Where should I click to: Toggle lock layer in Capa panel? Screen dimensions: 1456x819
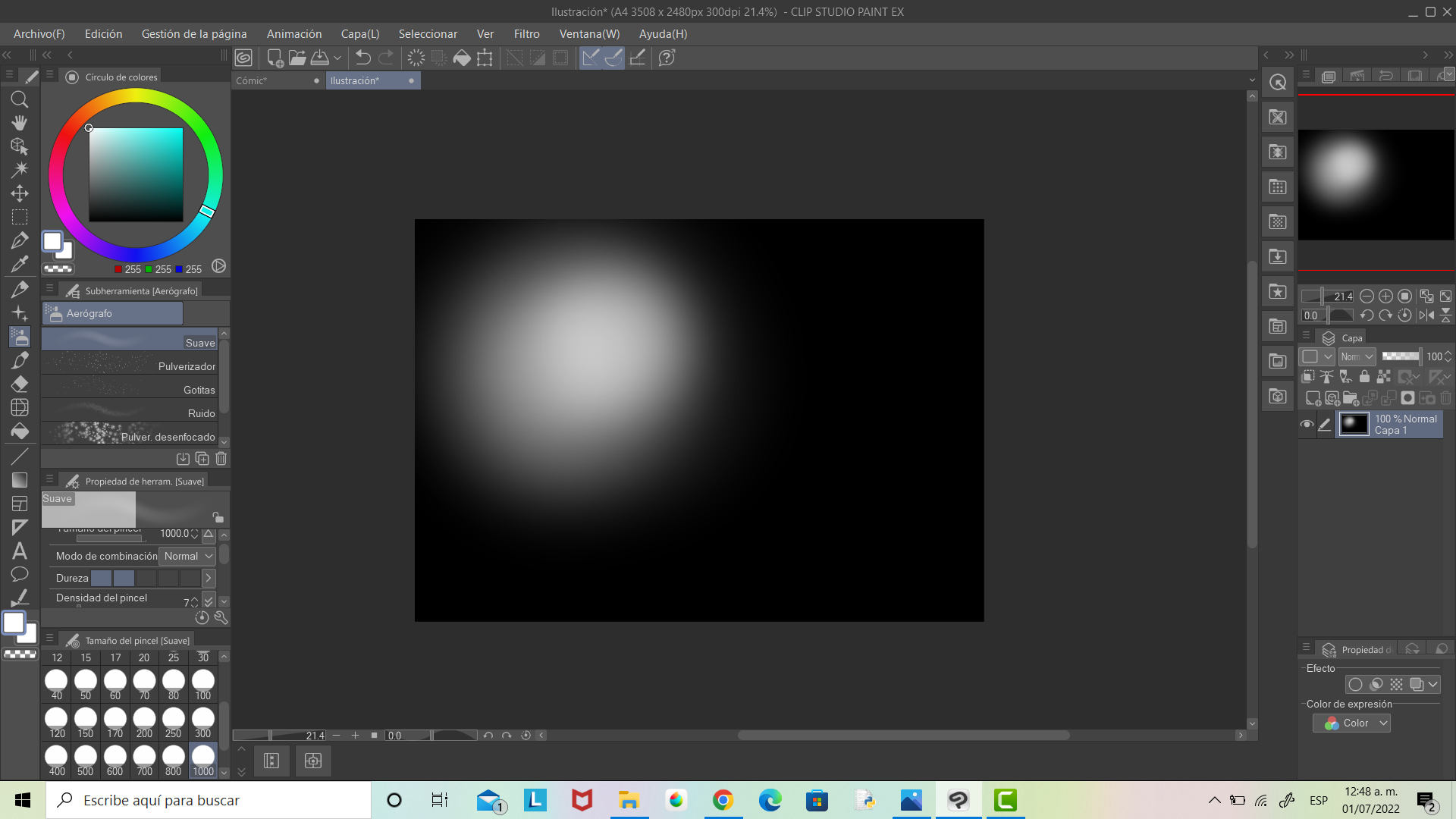(1364, 377)
